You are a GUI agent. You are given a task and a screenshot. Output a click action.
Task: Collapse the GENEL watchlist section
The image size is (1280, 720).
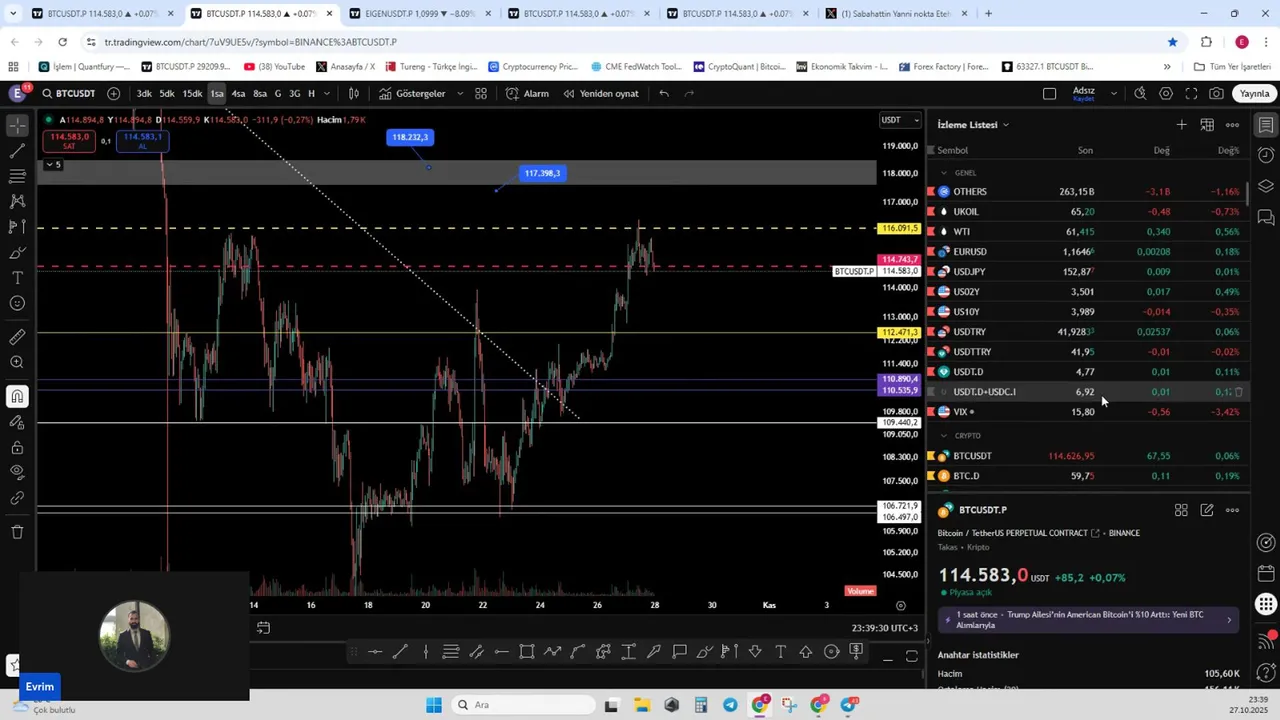pos(943,173)
